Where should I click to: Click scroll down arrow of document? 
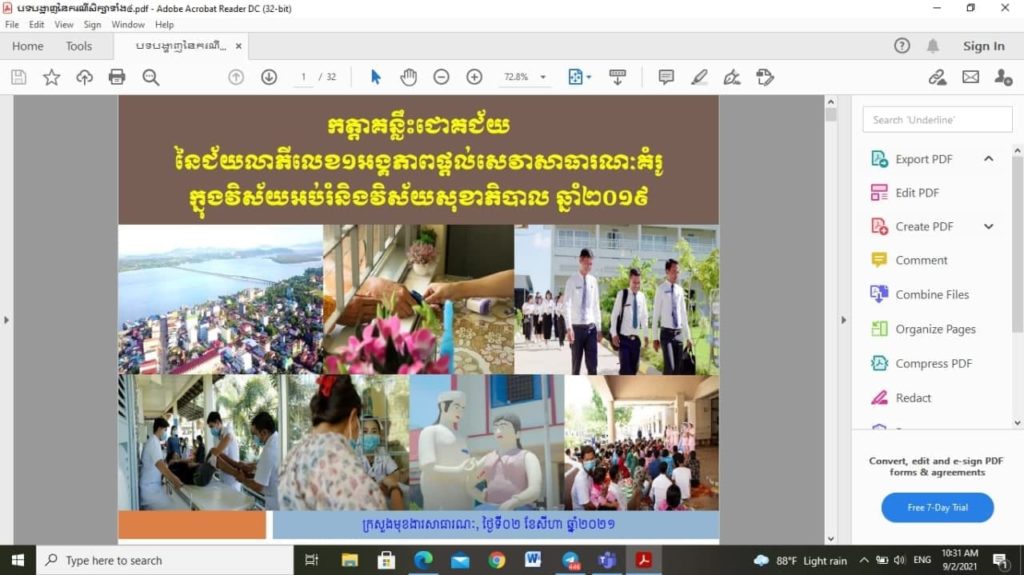coord(831,539)
